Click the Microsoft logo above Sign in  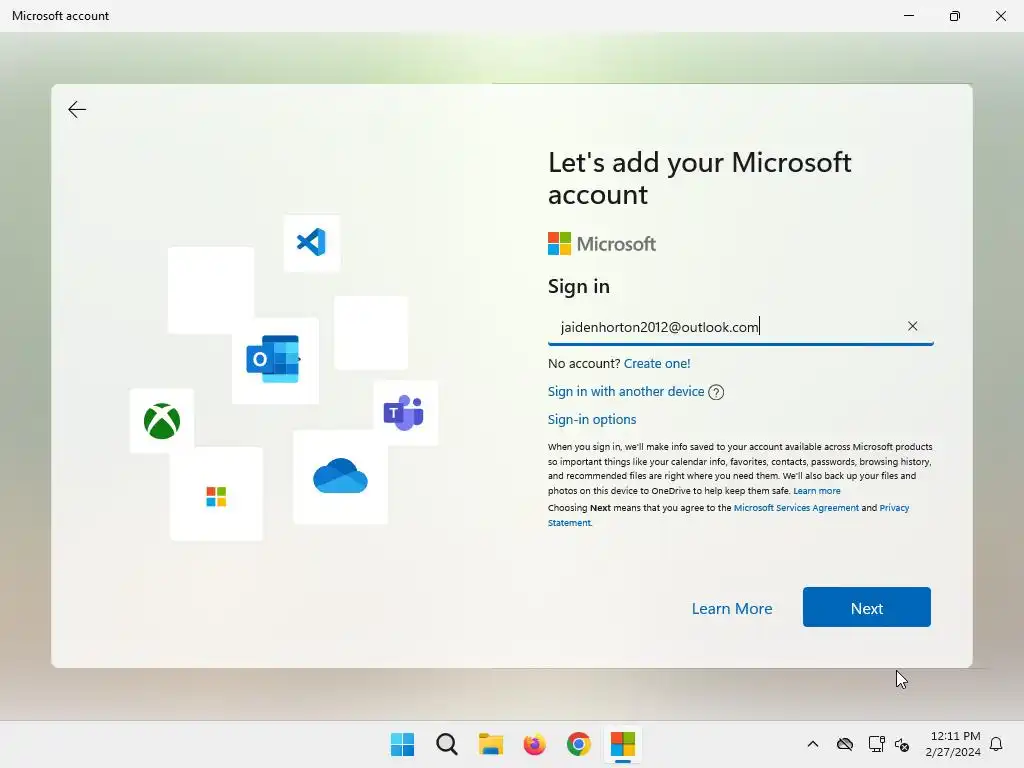tap(601, 244)
